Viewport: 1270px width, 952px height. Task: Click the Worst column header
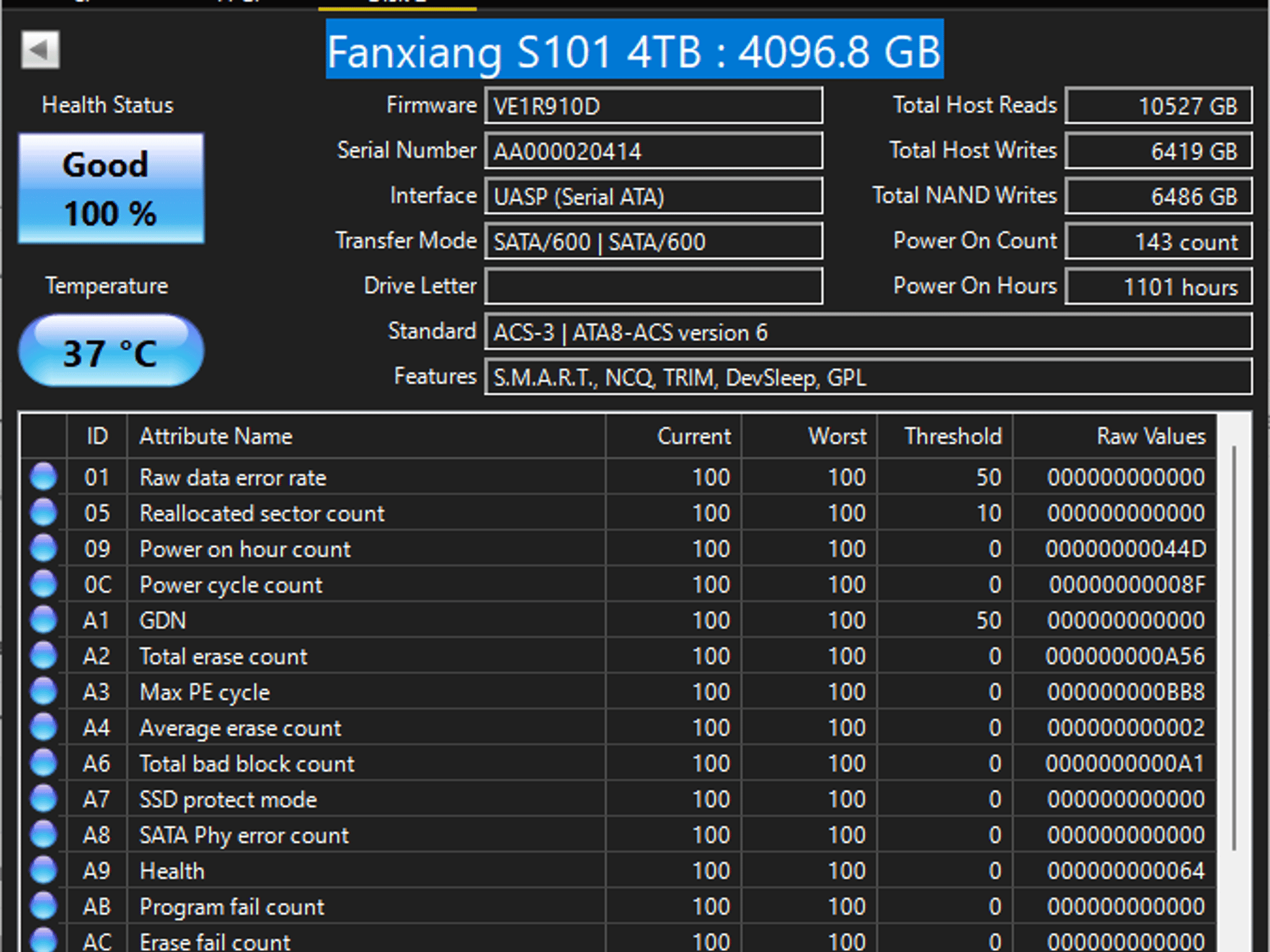click(809, 436)
